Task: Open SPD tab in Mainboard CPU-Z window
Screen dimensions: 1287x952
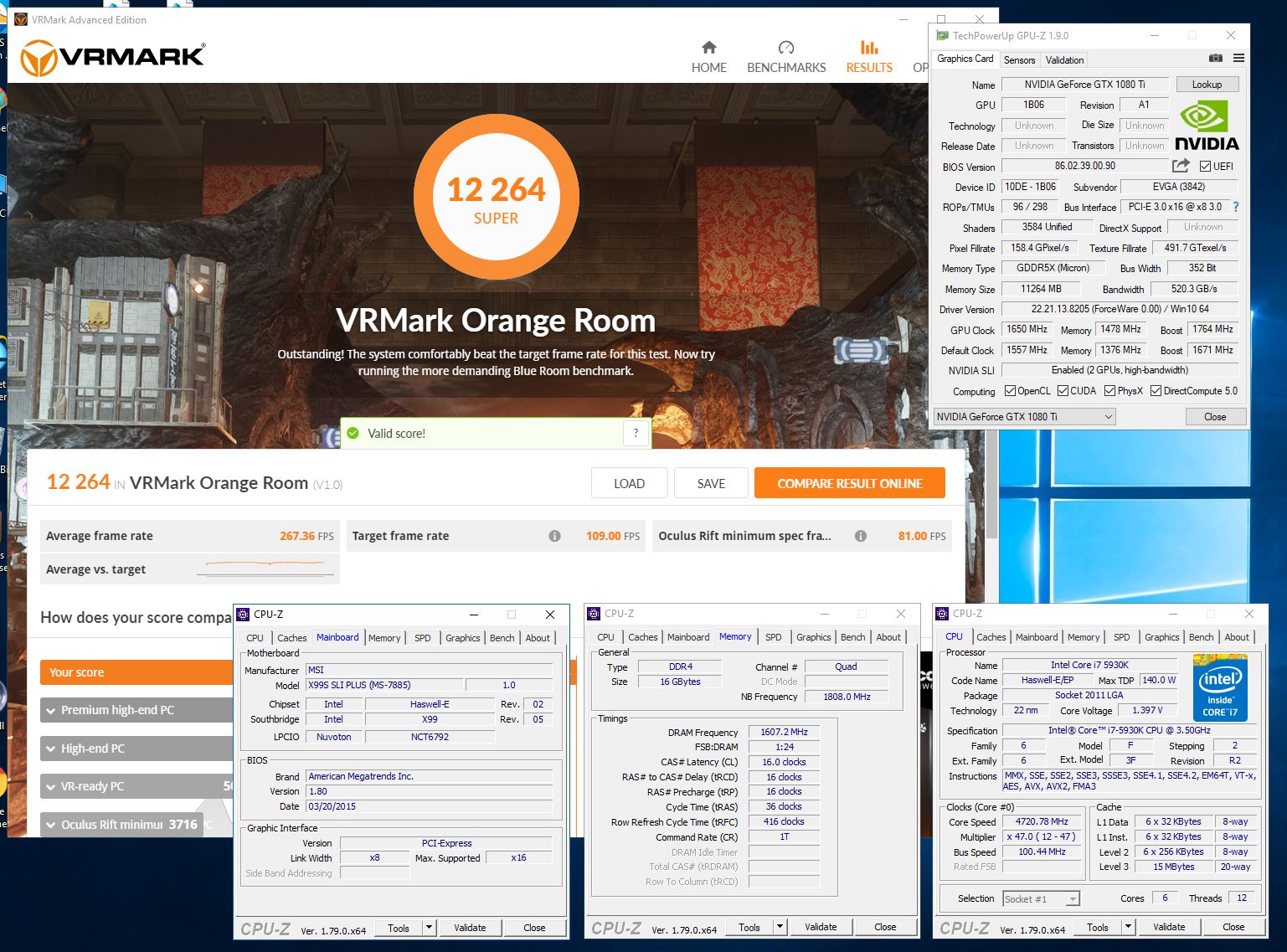Action: click(x=423, y=638)
